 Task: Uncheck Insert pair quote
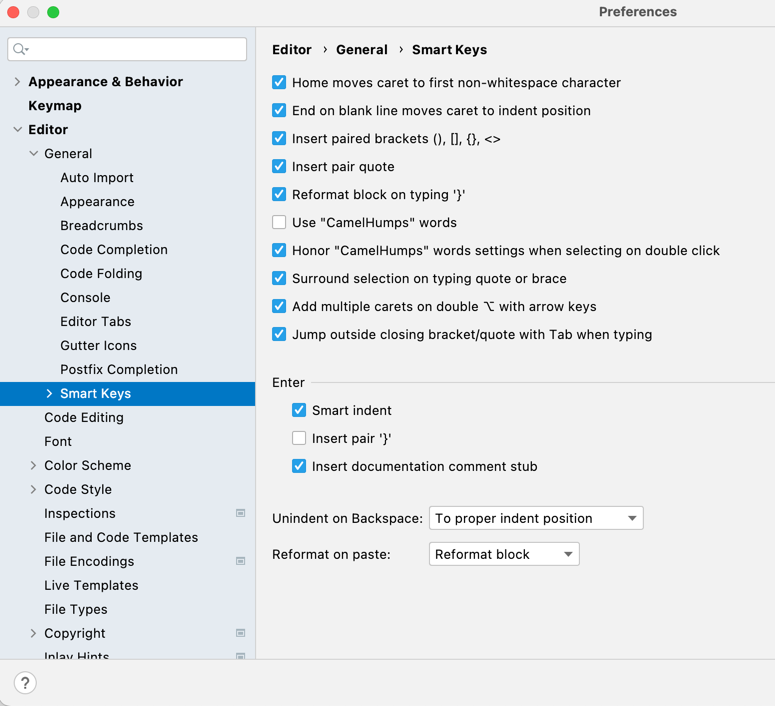pos(279,166)
